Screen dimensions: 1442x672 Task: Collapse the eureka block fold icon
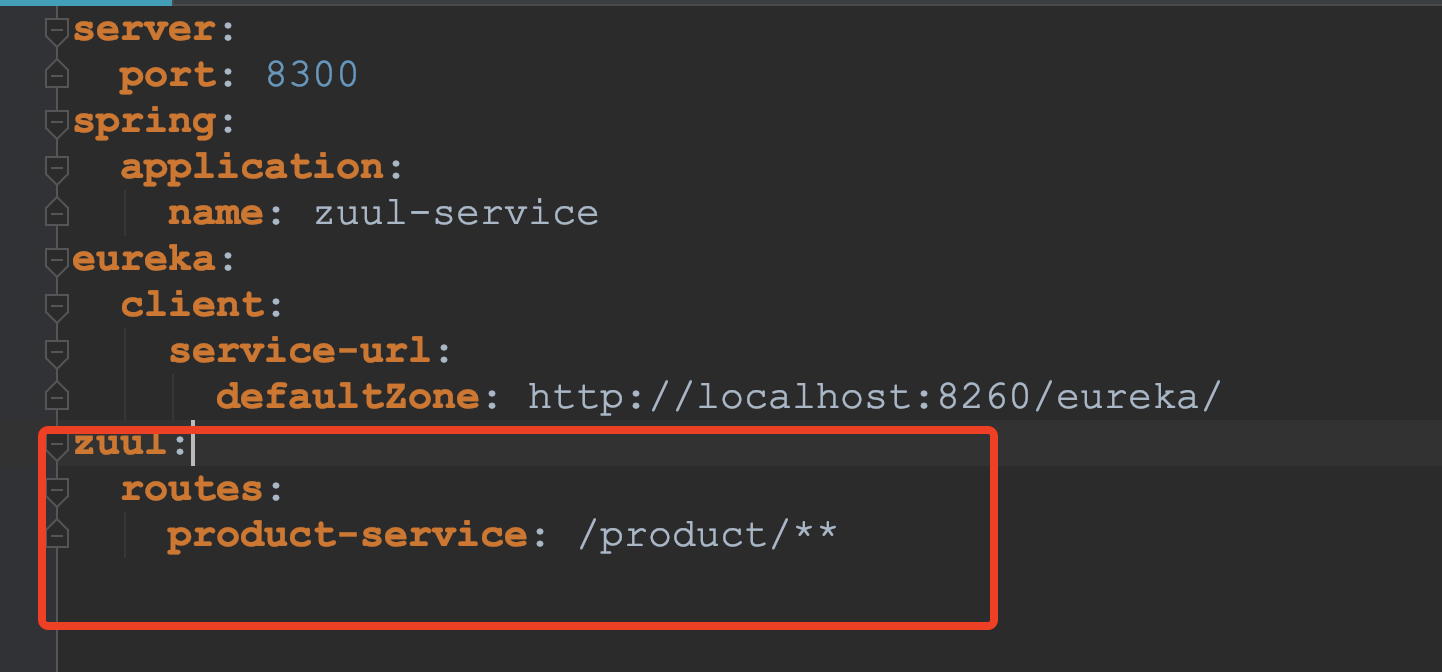57,260
